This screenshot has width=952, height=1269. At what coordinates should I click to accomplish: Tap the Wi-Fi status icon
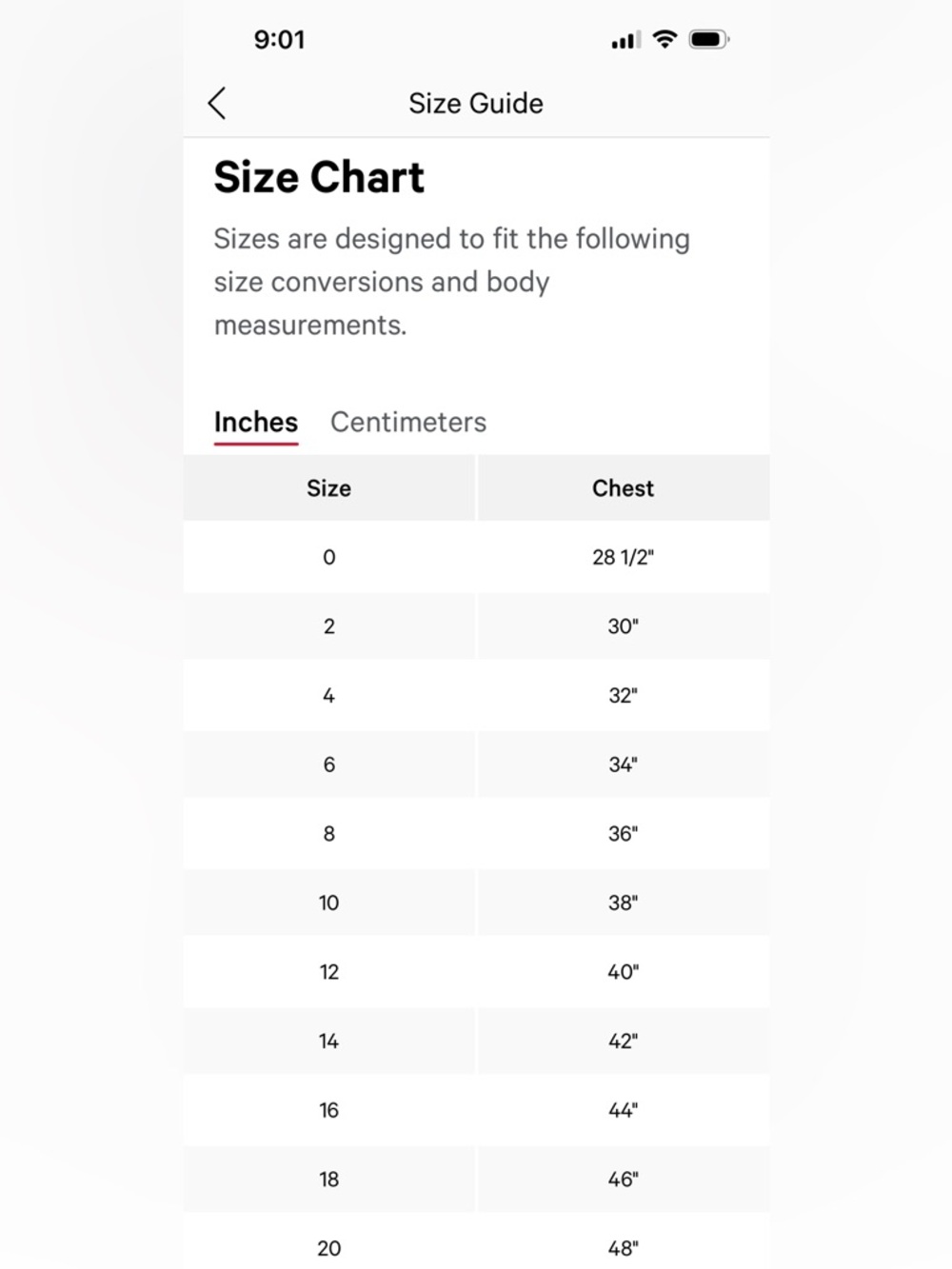[665, 39]
